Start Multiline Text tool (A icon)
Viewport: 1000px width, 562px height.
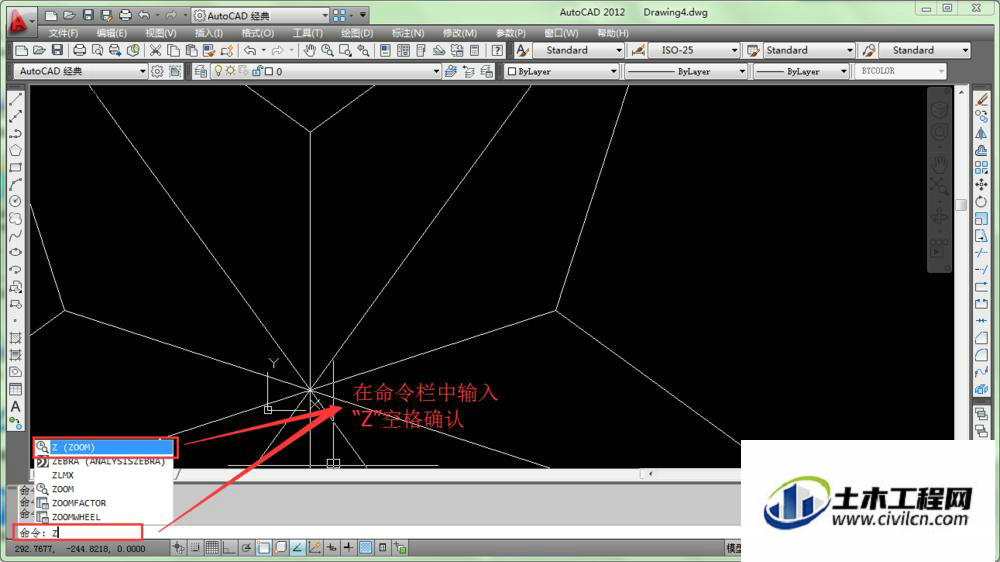(x=15, y=406)
